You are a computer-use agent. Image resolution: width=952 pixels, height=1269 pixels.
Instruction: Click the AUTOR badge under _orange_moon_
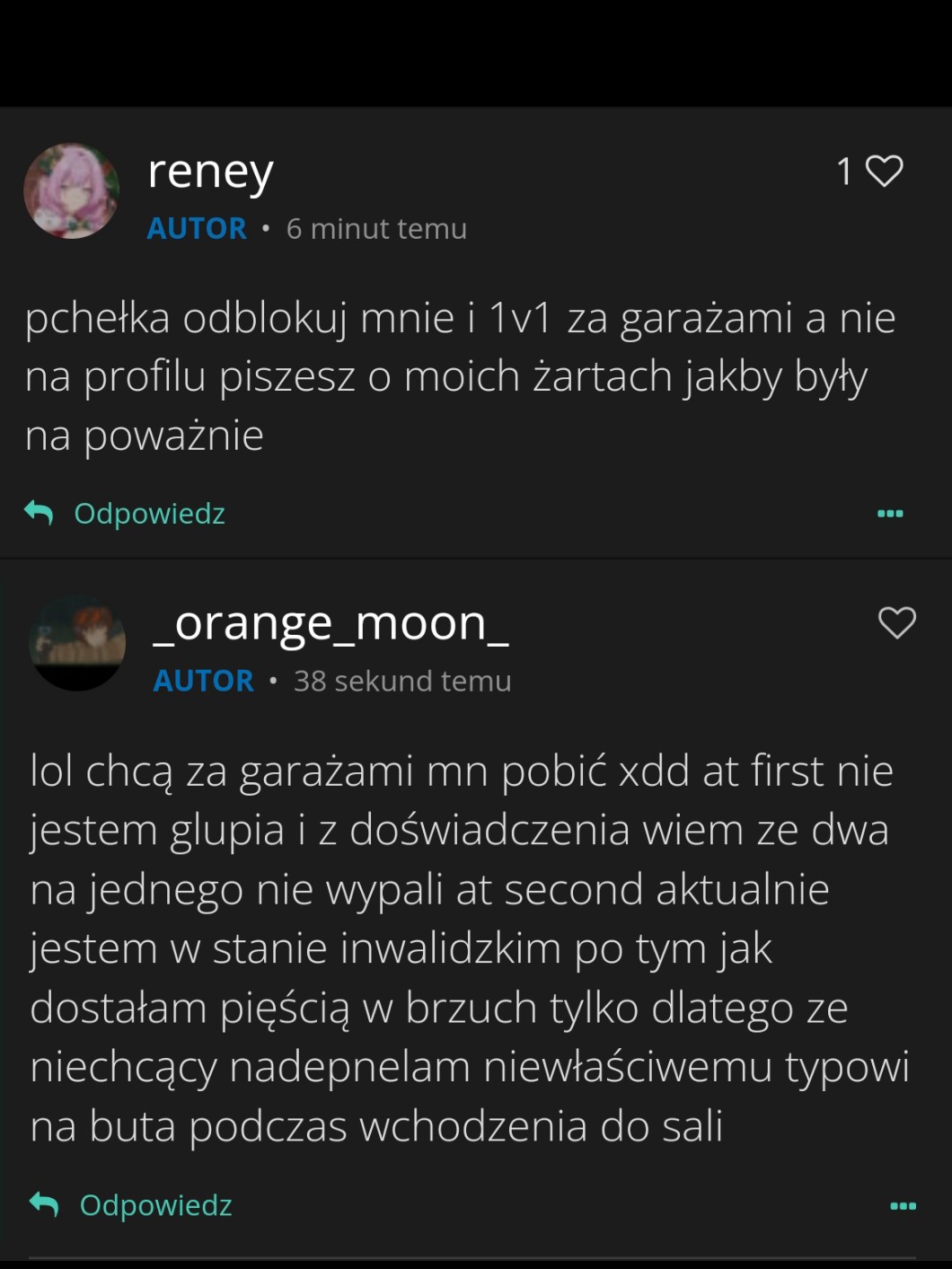click(x=204, y=681)
